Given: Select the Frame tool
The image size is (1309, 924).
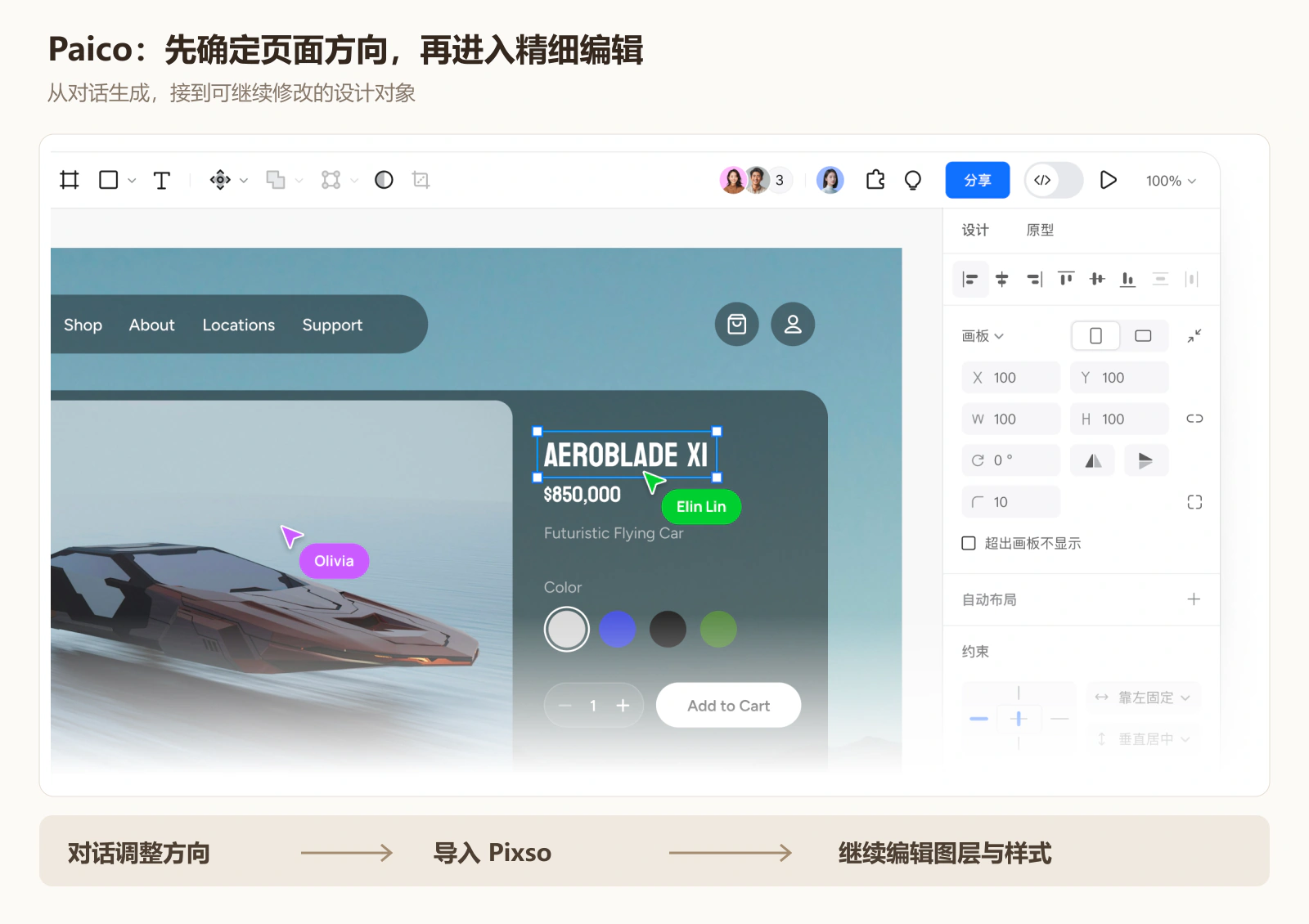Looking at the screenshot, I should 70,180.
